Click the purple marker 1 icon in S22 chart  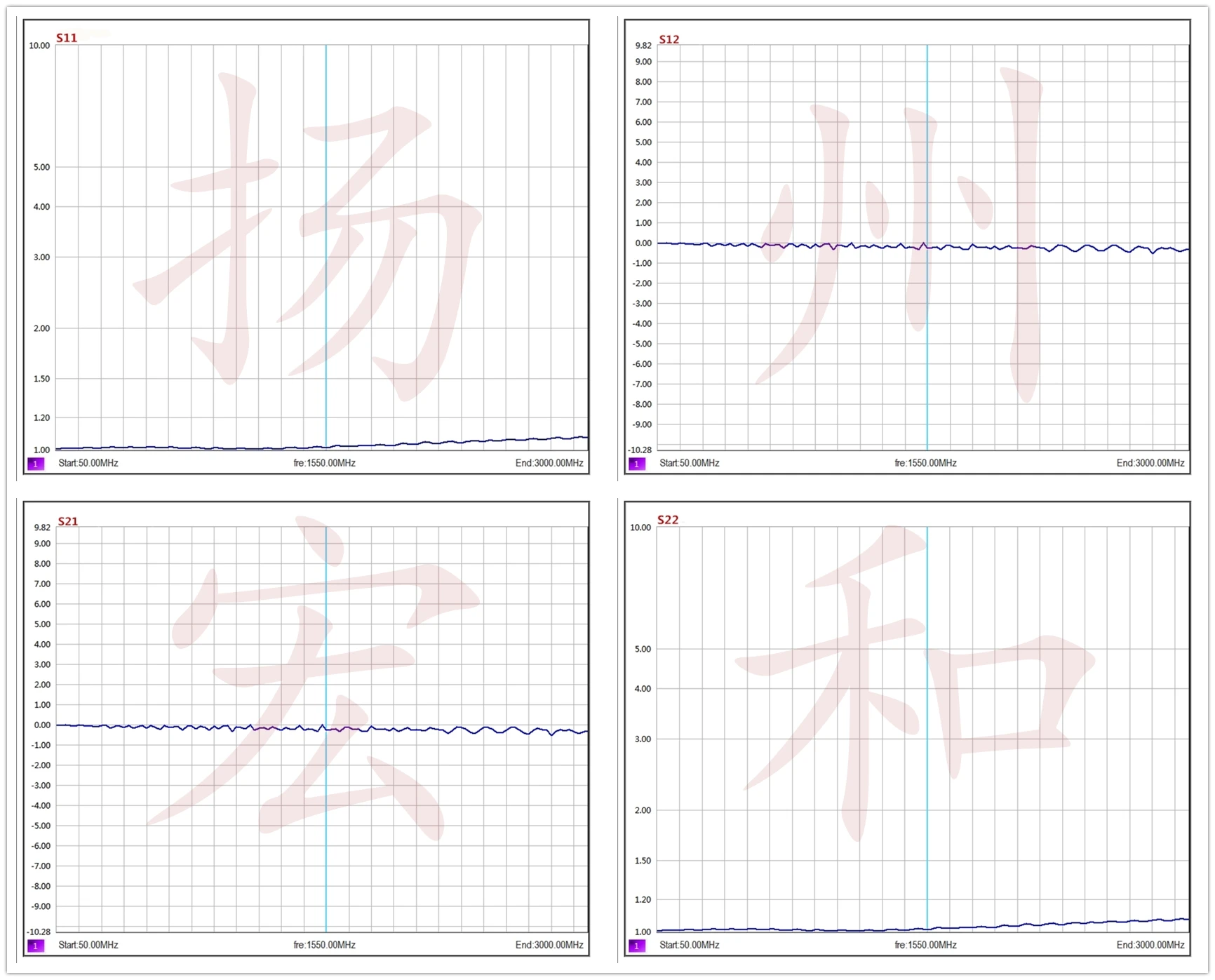[x=637, y=946]
